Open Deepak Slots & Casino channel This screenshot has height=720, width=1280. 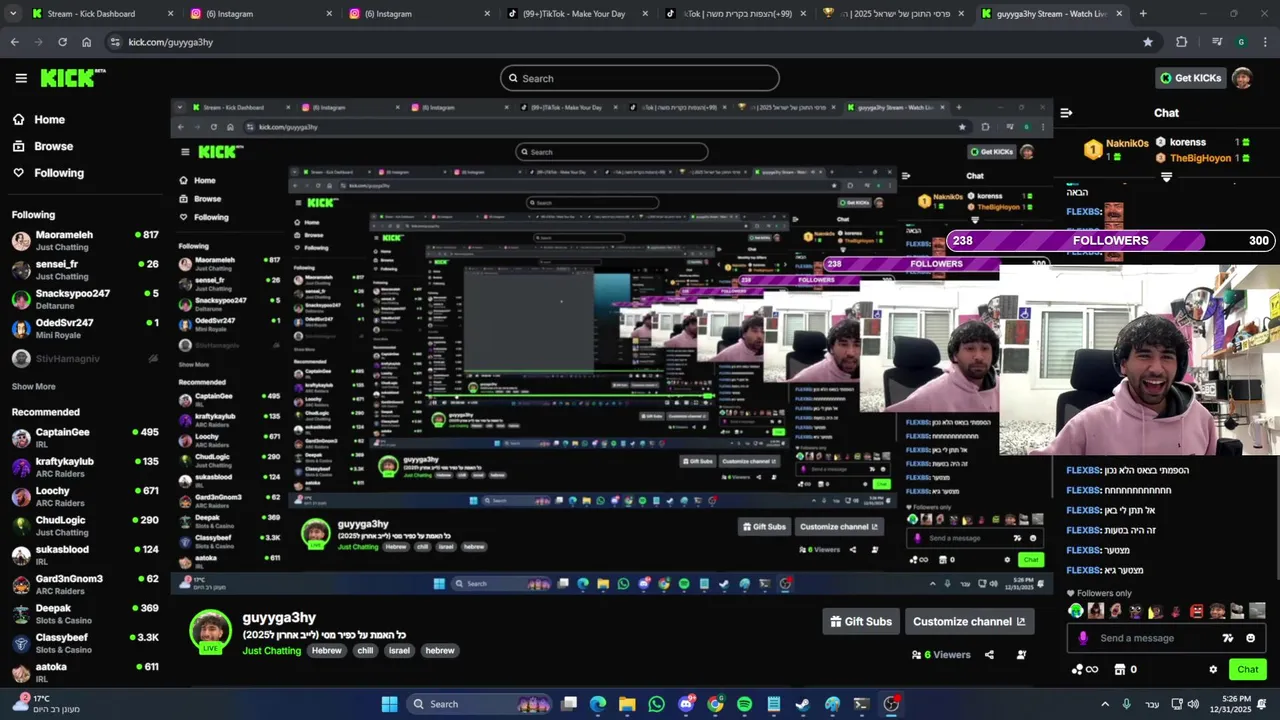pos(85,614)
